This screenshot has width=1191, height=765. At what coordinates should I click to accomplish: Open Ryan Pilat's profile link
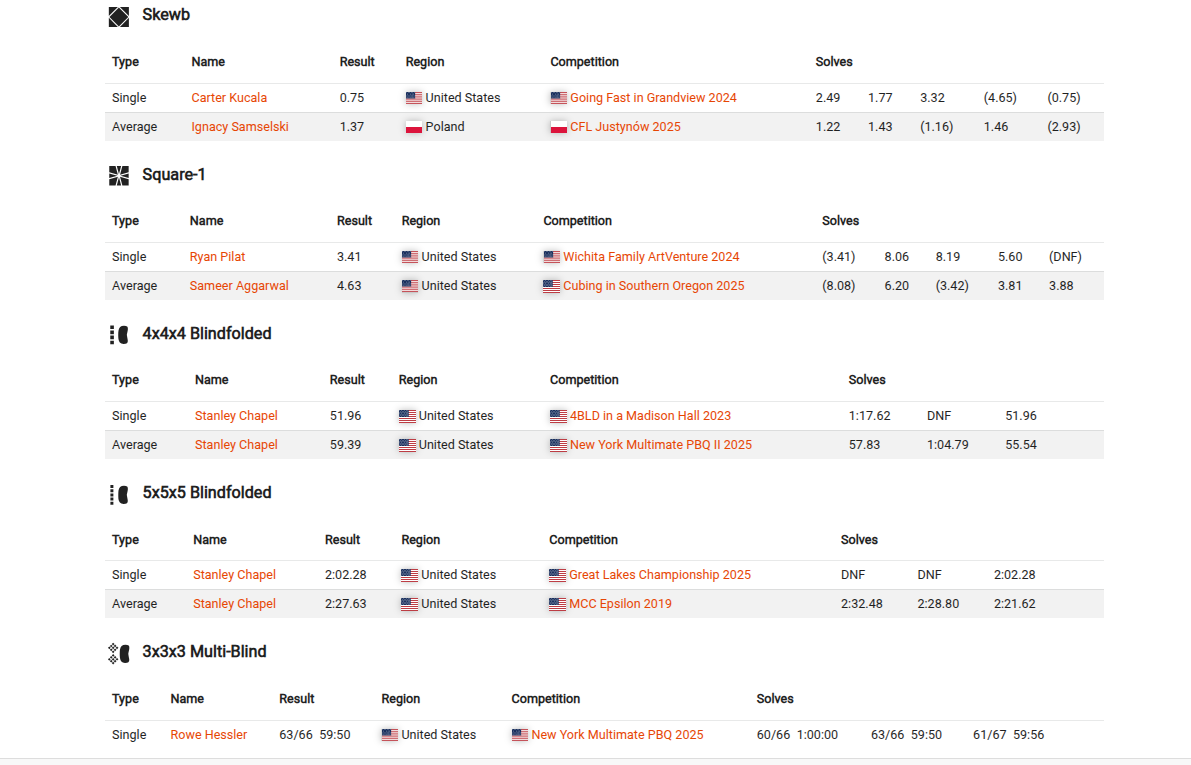click(217, 257)
